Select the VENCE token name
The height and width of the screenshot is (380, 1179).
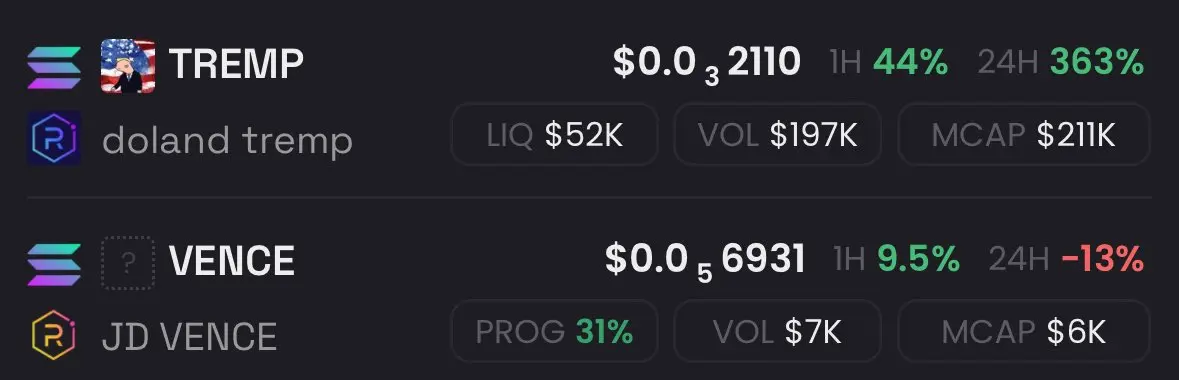[x=232, y=261]
